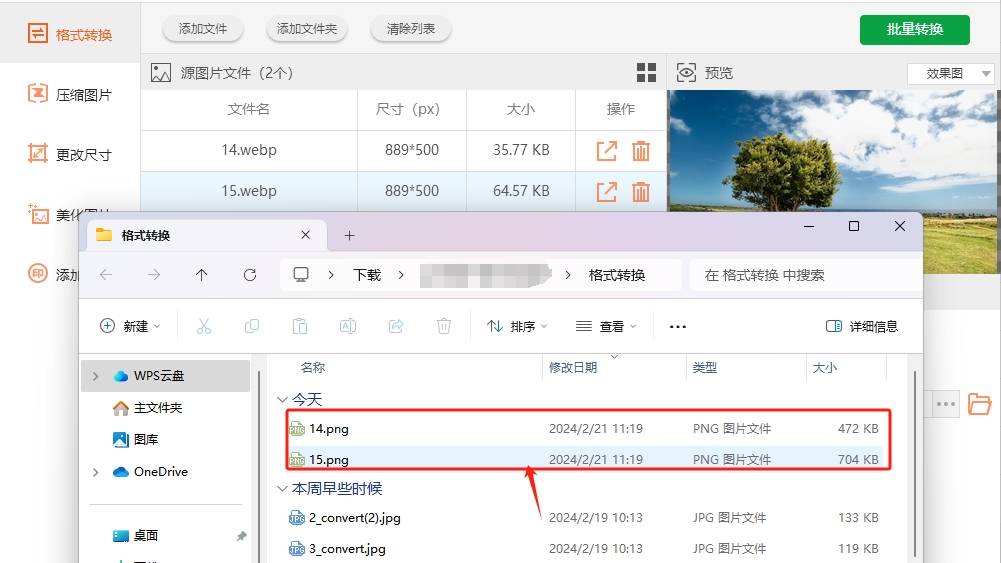Delete 14.webp with the trash icon
The width and height of the screenshot is (1001, 563).
640,151
